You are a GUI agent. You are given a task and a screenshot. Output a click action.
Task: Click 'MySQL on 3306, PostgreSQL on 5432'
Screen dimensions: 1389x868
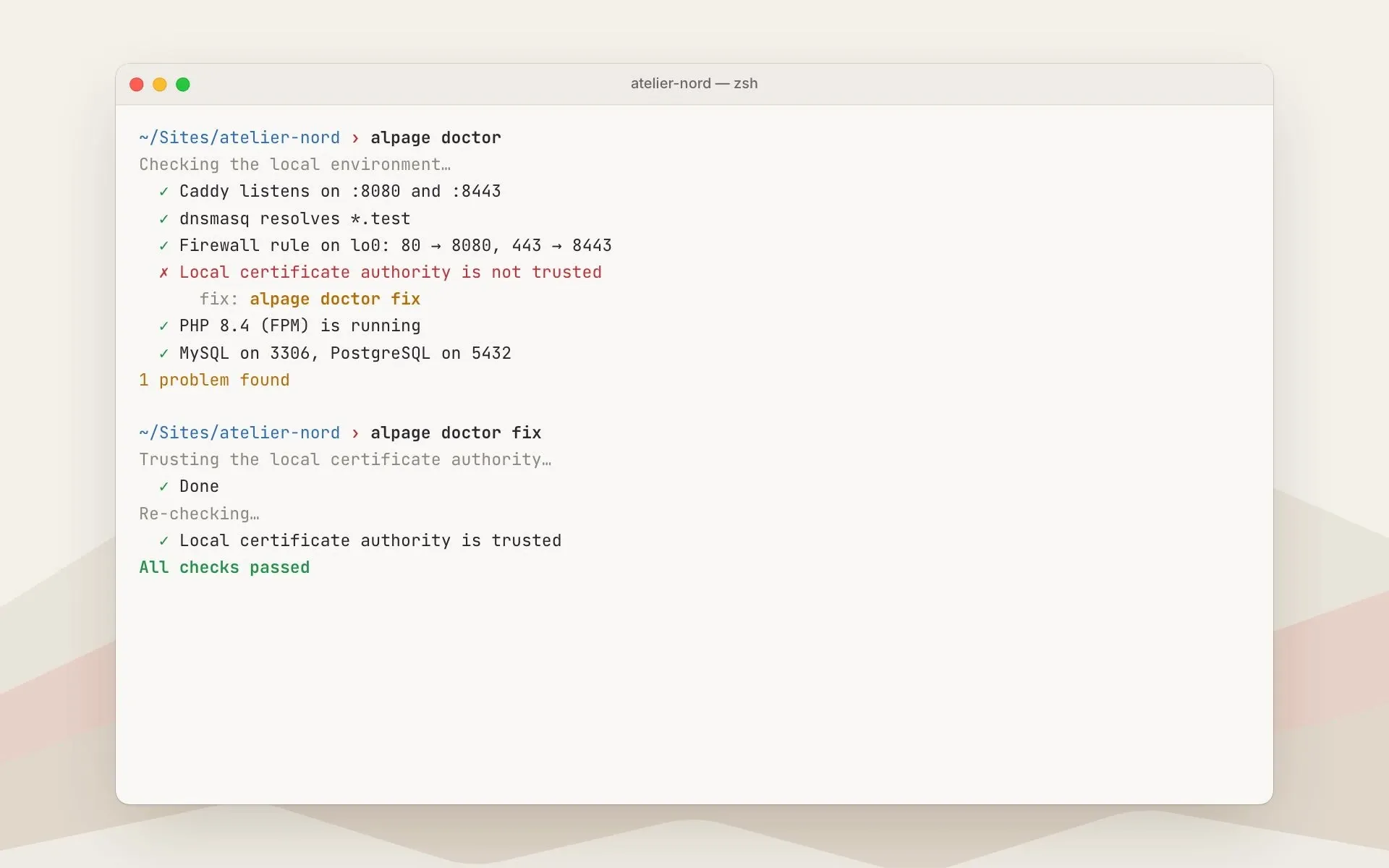pos(345,353)
